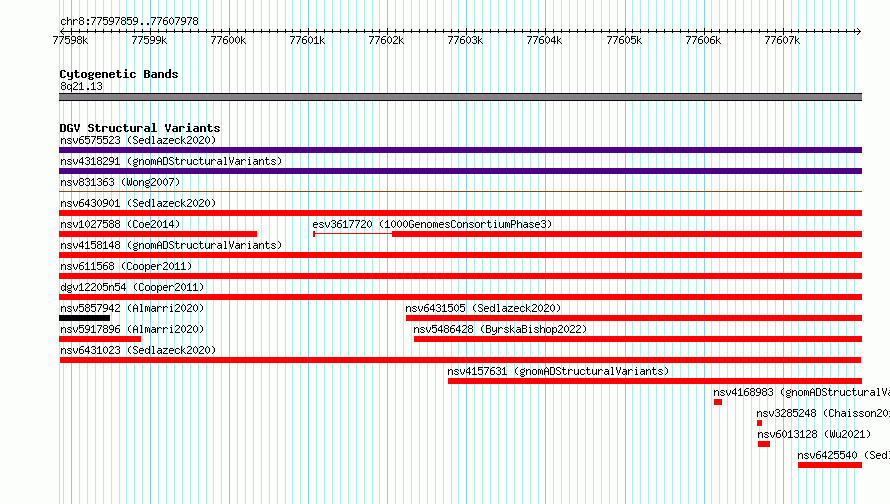Click the nsv4157631 (gnomADStructuralVariants) label

pyautogui.click(x=558, y=371)
